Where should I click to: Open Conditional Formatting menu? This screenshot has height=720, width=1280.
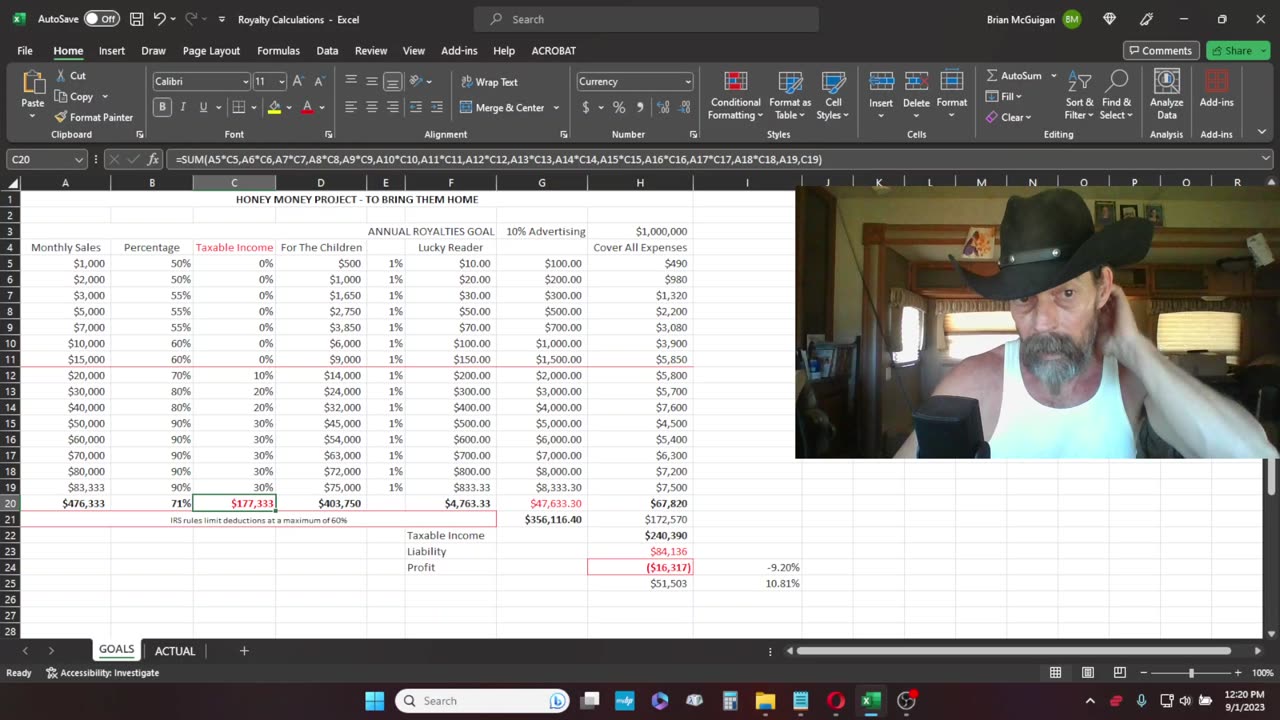[736, 96]
